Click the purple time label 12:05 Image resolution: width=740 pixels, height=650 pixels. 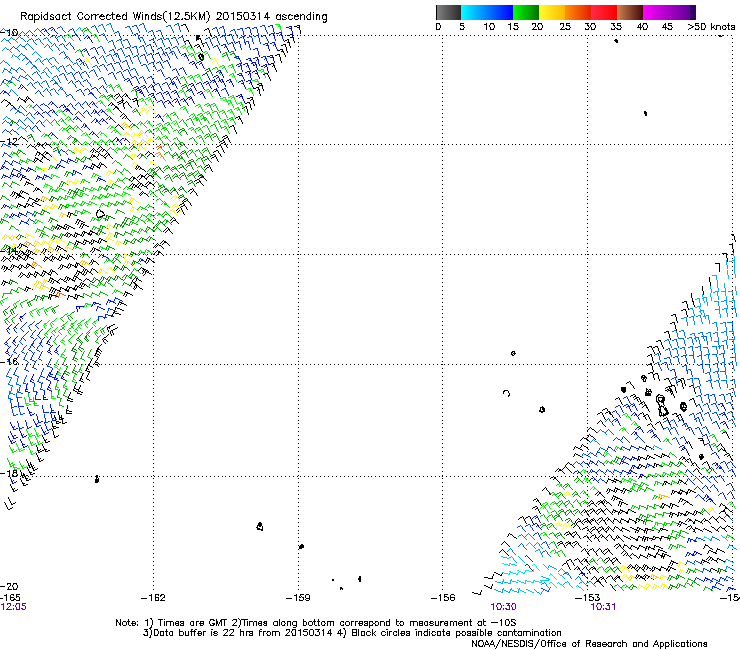click(x=14, y=607)
